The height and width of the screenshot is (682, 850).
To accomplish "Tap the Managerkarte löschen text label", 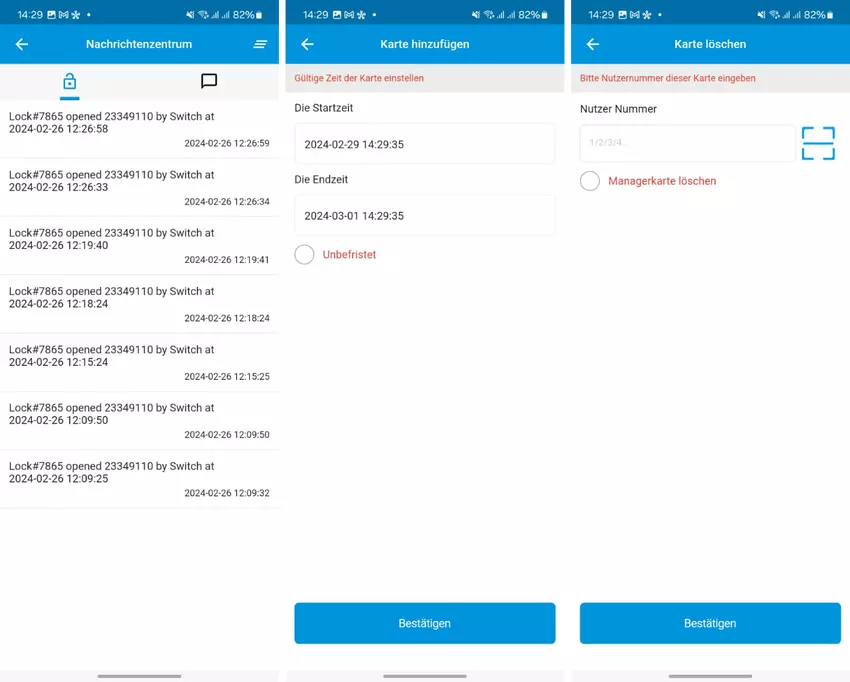I will [x=662, y=181].
